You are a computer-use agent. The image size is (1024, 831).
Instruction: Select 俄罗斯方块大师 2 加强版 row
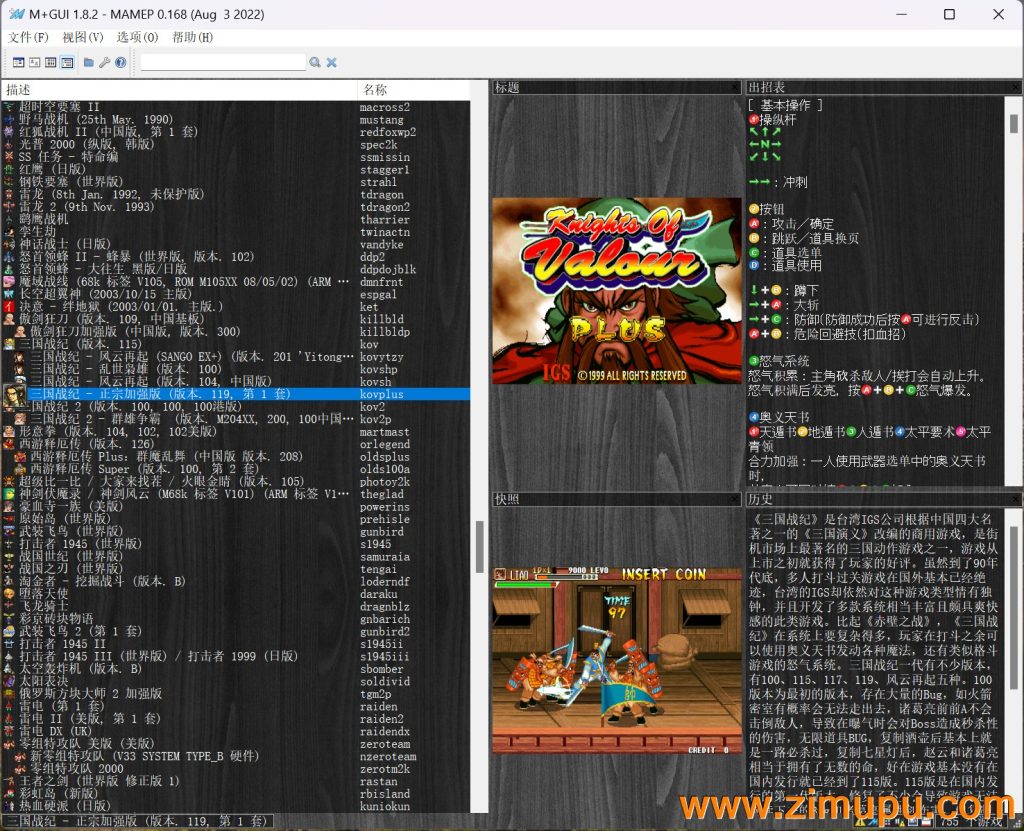235,693
